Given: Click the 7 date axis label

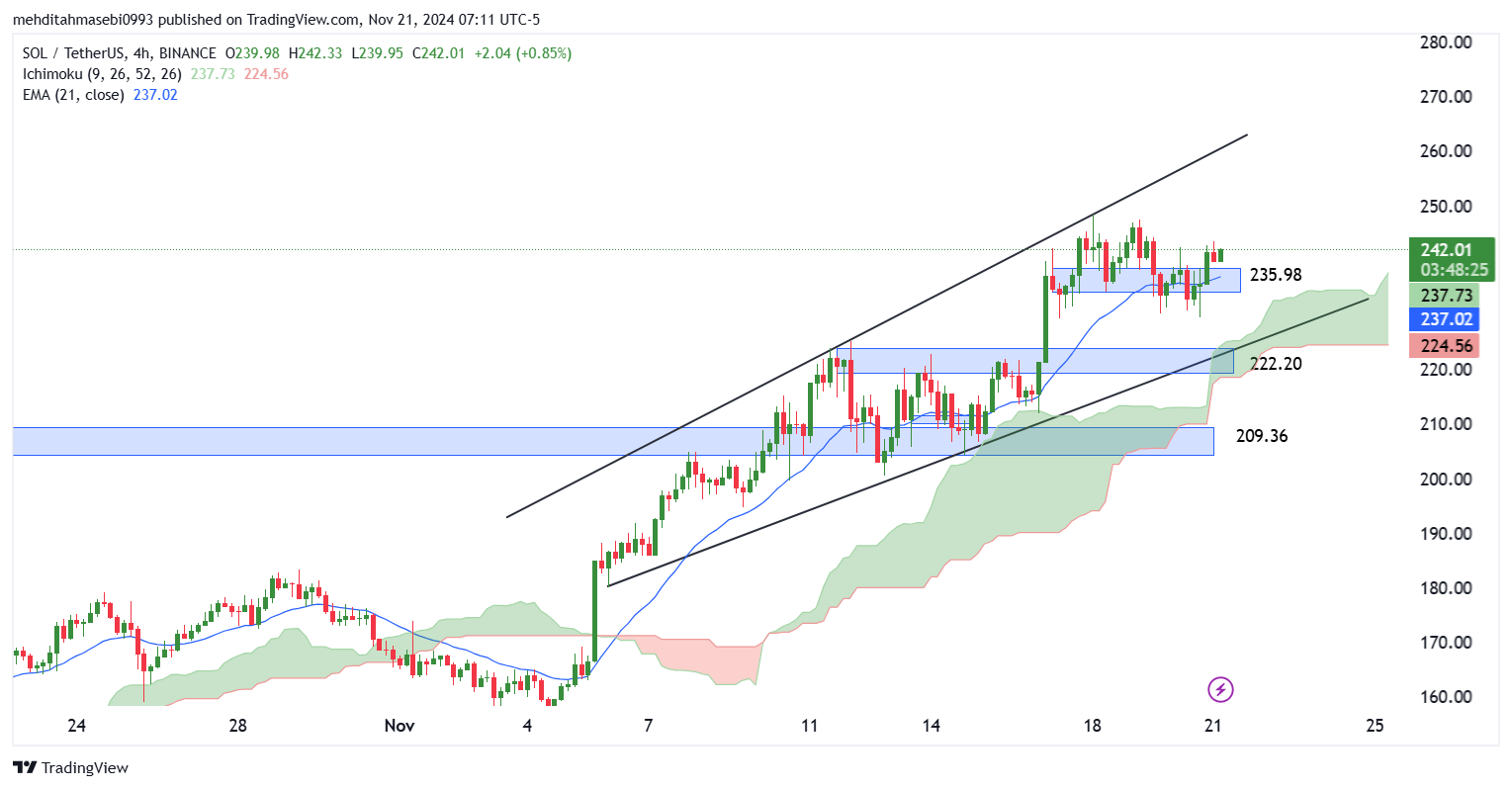Looking at the screenshot, I should pyautogui.click(x=649, y=726).
